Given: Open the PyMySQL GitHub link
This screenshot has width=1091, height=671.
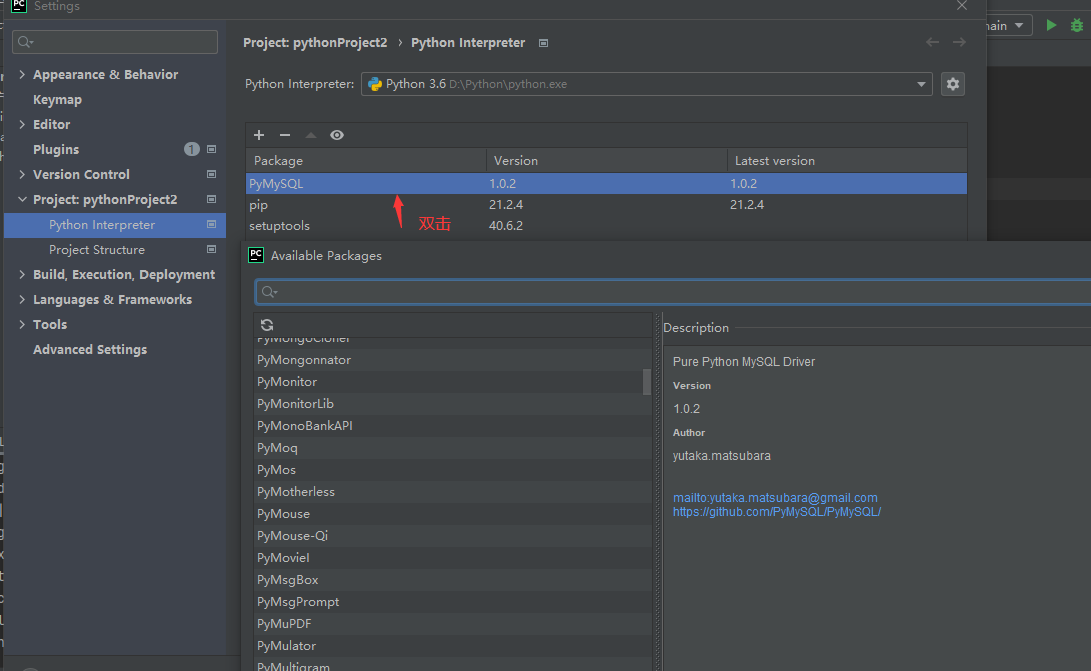Looking at the screenshot, I should (777, 512).
